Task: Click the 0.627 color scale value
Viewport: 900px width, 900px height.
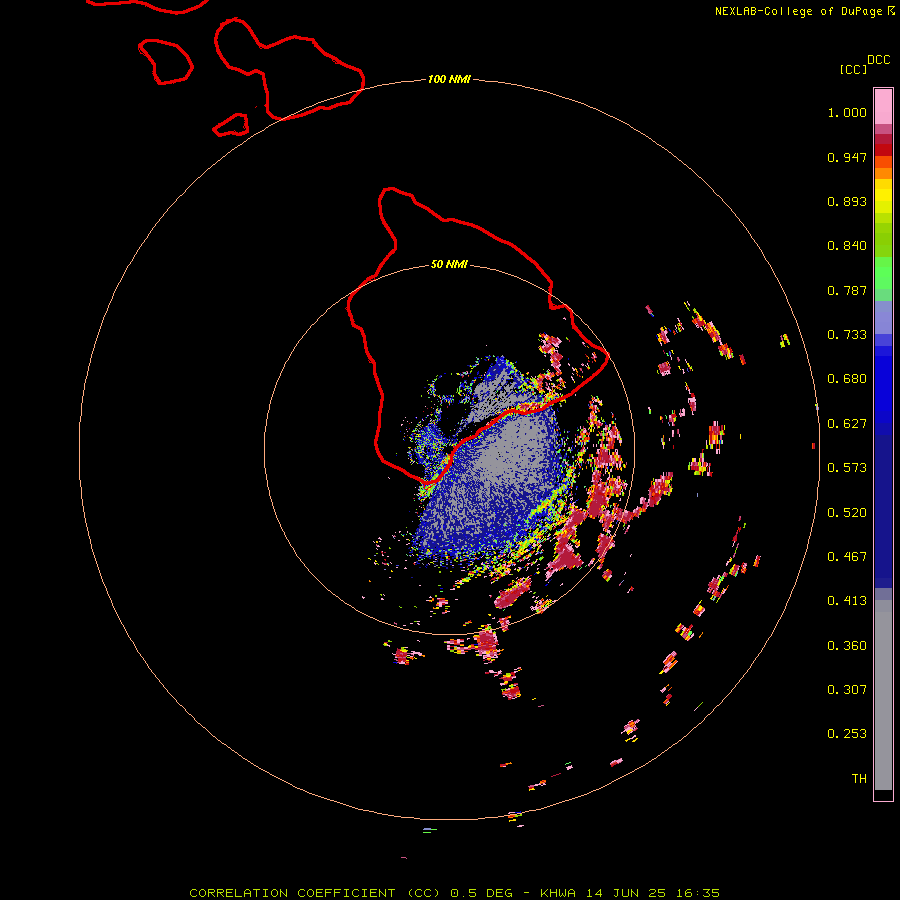Action: click(x=847, y=424)
